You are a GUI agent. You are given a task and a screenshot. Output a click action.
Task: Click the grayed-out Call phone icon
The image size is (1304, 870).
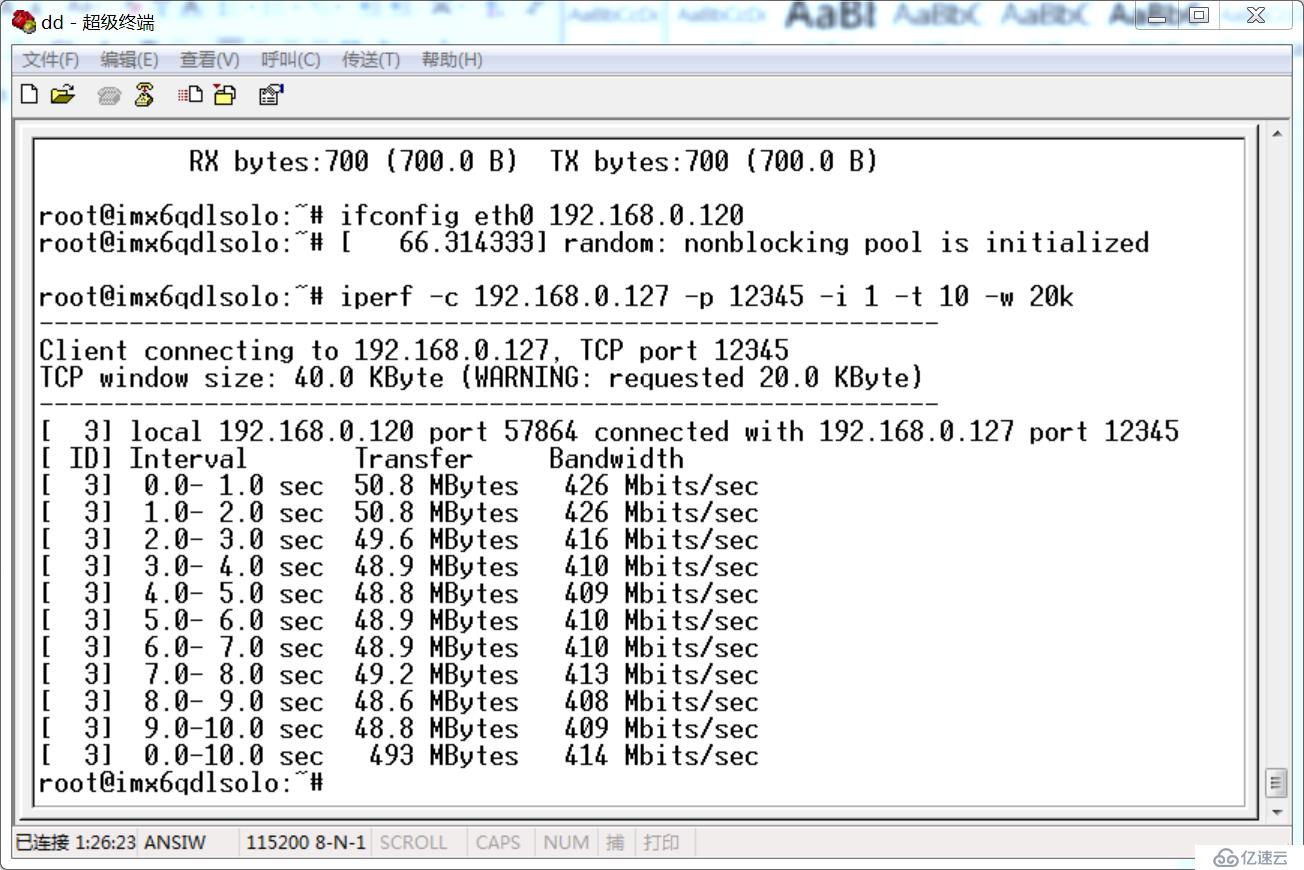pyautogui.click(x=109, y=95)
